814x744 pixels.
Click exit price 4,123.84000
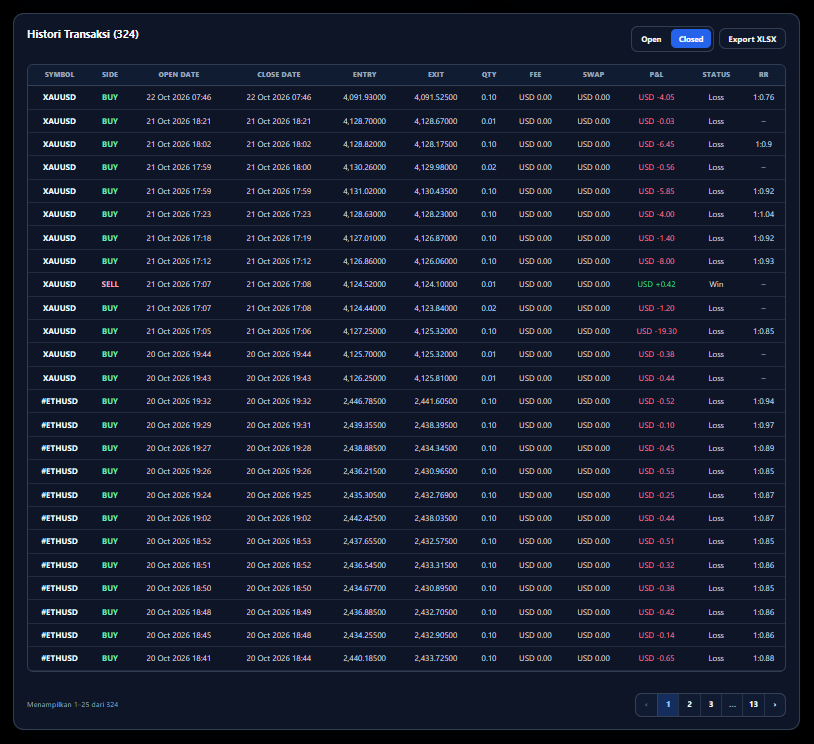click(x=436, y=308)
